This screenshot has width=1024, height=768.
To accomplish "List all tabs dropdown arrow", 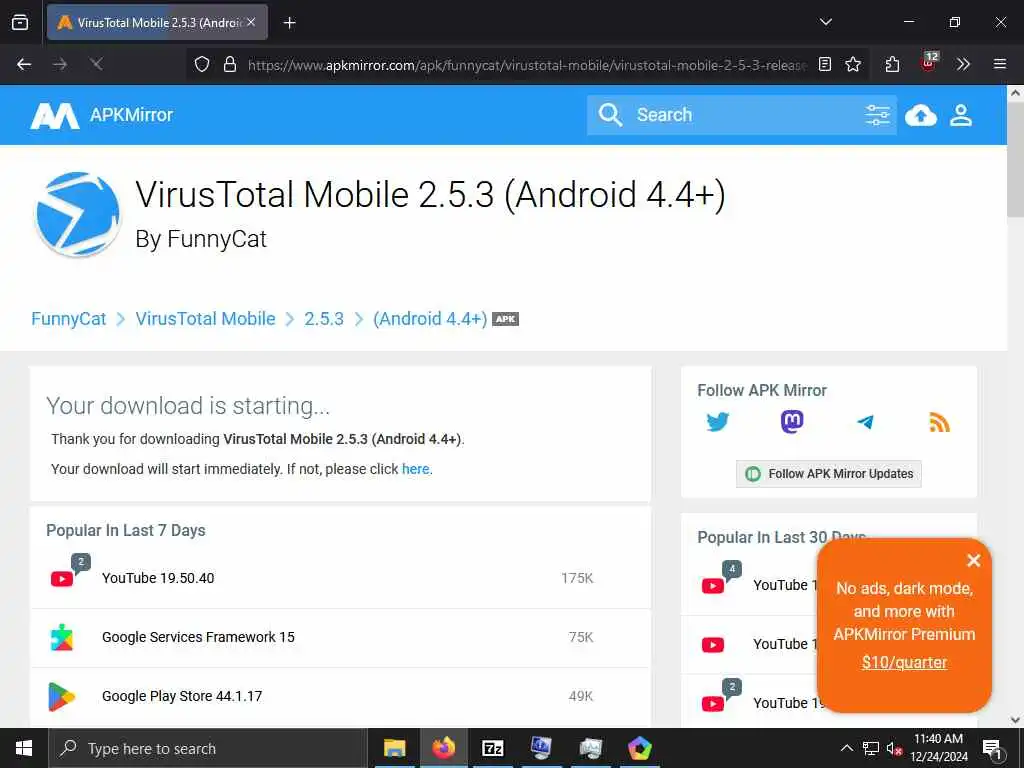I will pos(825,22).
